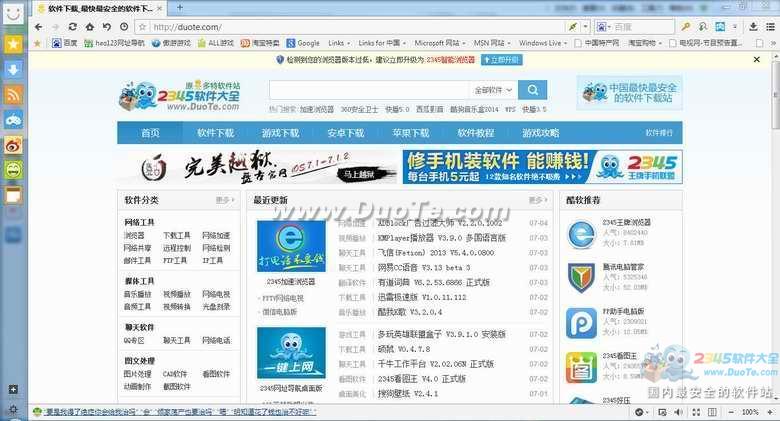Open the address bar dropdown arrow

(x=586, y=26)
